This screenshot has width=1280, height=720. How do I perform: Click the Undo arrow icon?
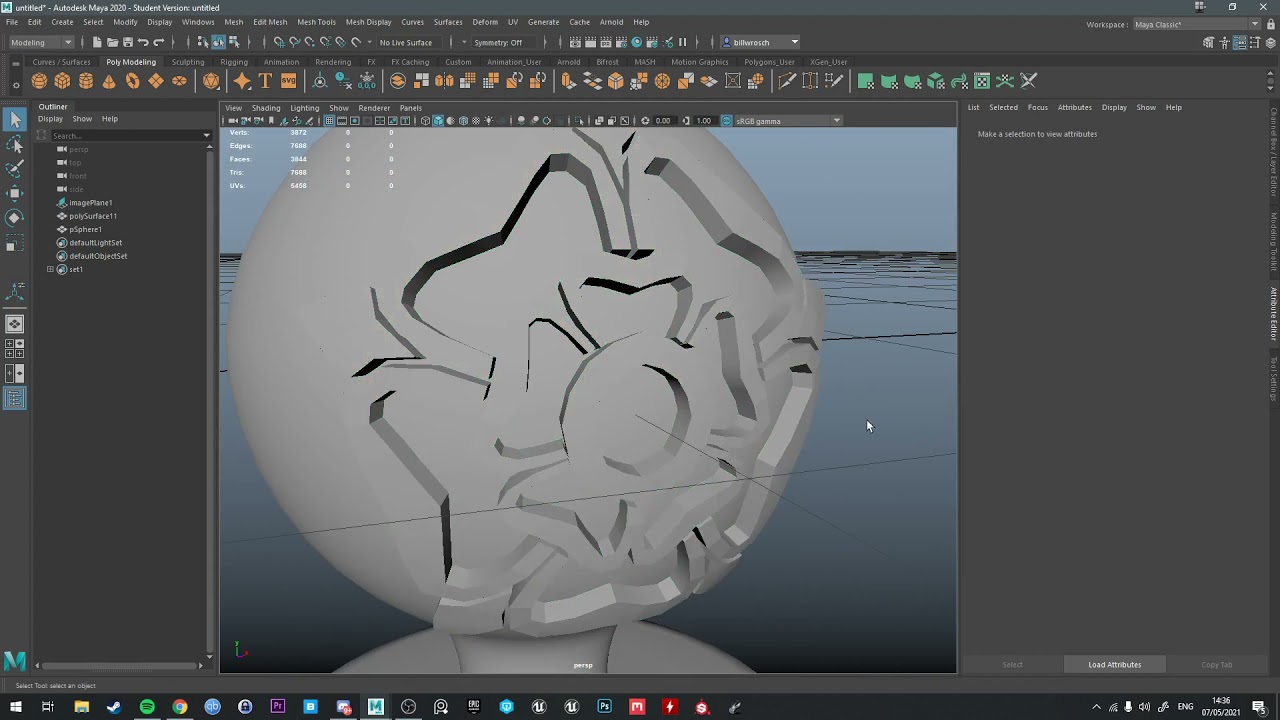coord(143,42)
